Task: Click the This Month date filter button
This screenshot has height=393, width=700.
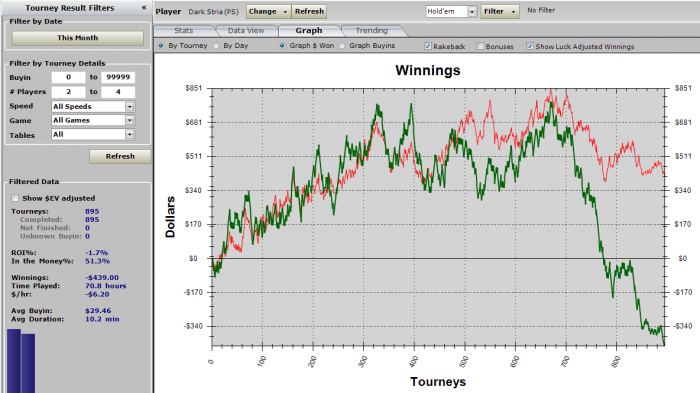Action: tap(78, 38)
